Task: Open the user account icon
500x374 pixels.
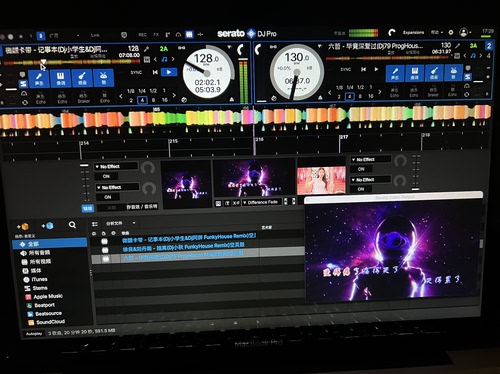Action: point(463,32)
